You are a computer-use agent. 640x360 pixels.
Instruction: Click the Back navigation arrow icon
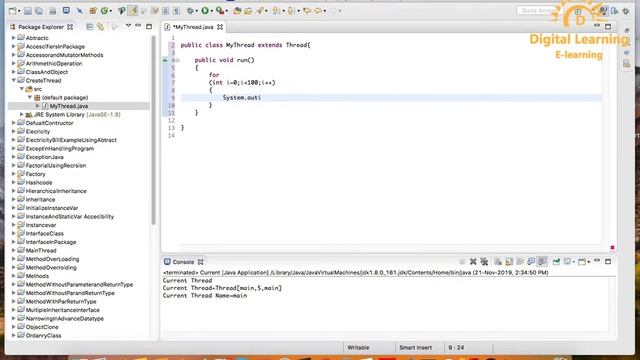(x=318, y=11)
